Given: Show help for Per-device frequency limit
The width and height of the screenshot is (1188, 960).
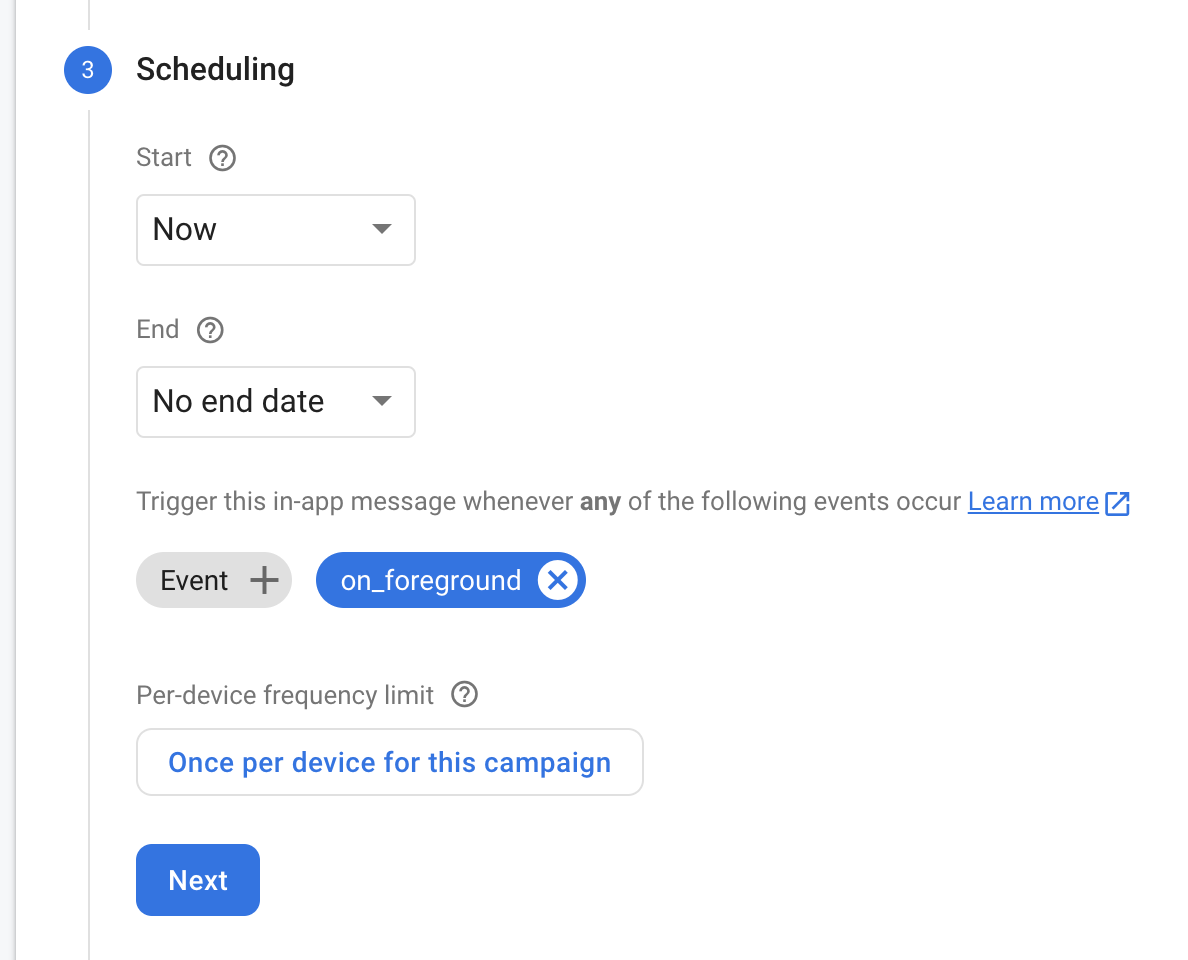Looking at the screenshot, I should point(464,694).
